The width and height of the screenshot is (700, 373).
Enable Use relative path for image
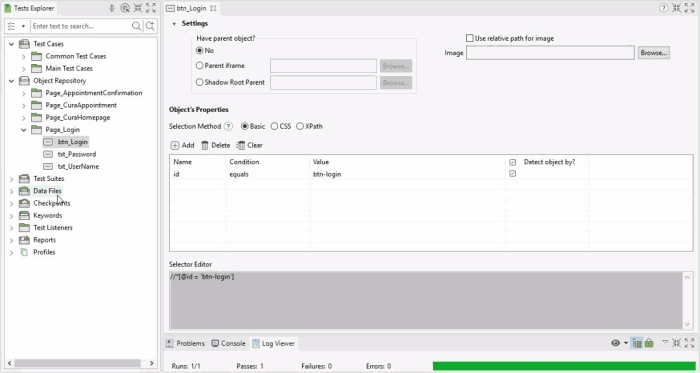[x=470, y=38]
